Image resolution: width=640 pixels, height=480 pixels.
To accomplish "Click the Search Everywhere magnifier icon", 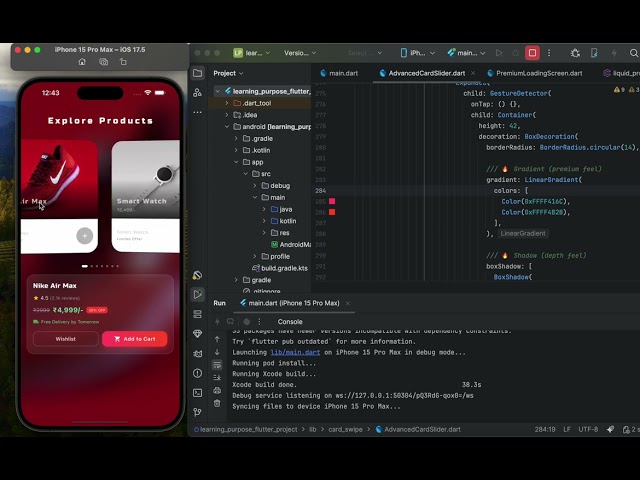I will [633, 53].
